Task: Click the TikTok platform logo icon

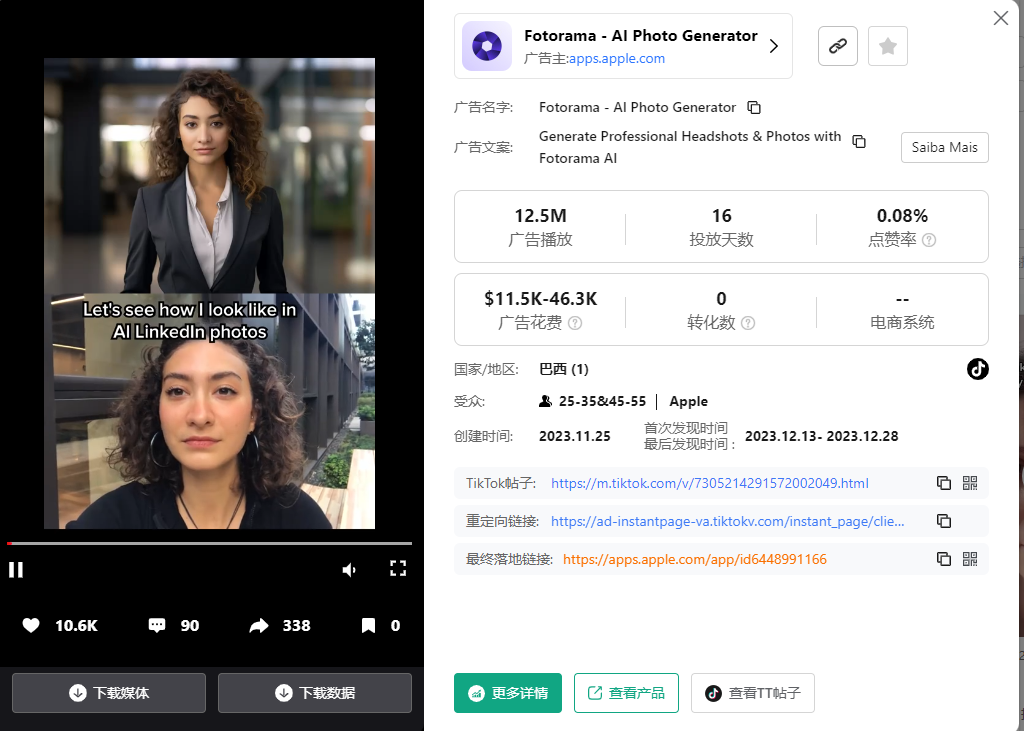Action: tap(977, 369)
